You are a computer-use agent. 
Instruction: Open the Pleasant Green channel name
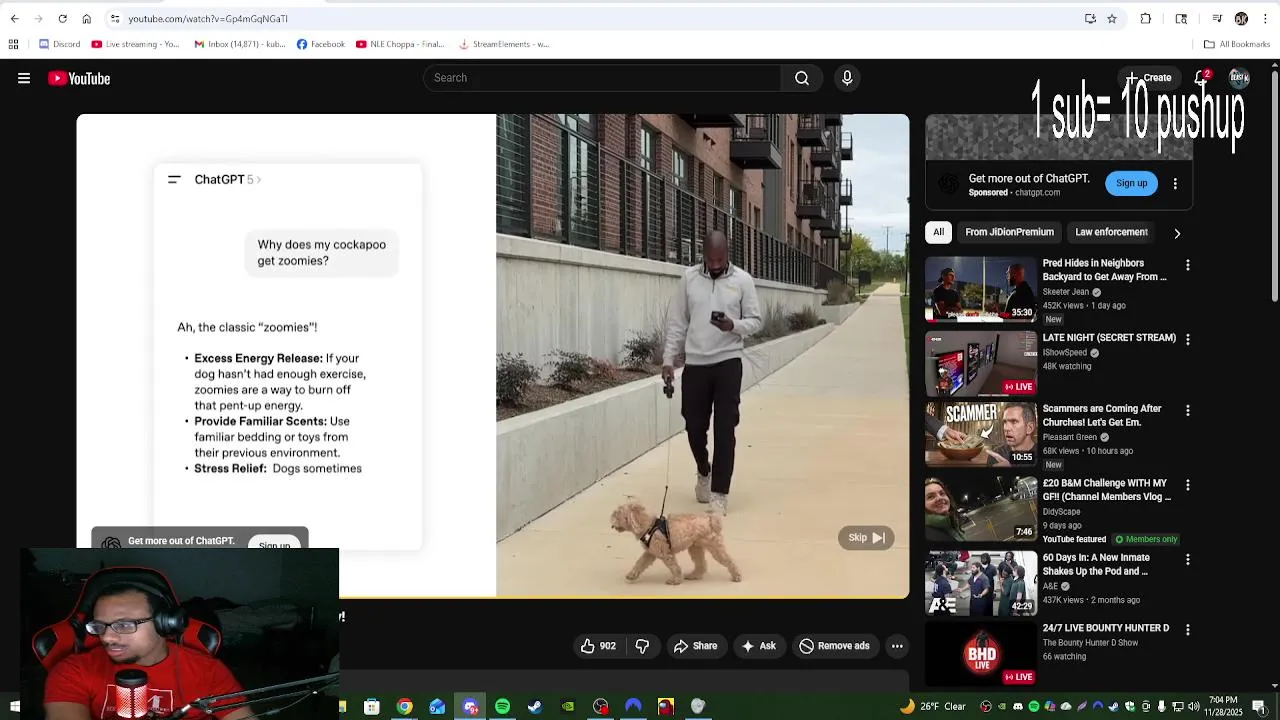coord(1070,437)
